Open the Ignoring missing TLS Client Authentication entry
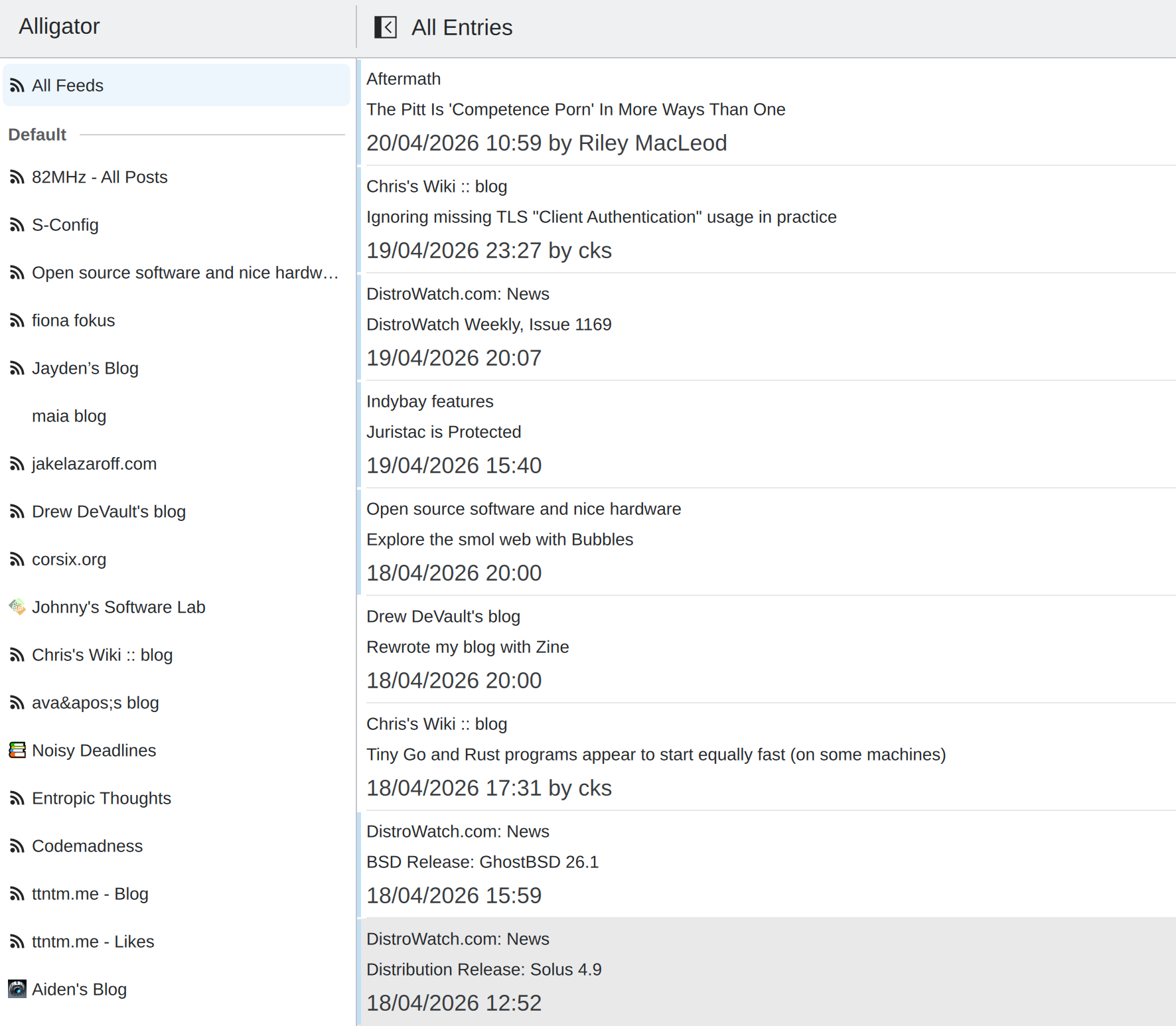The image size is (1176, 1026). coord(767,219)
